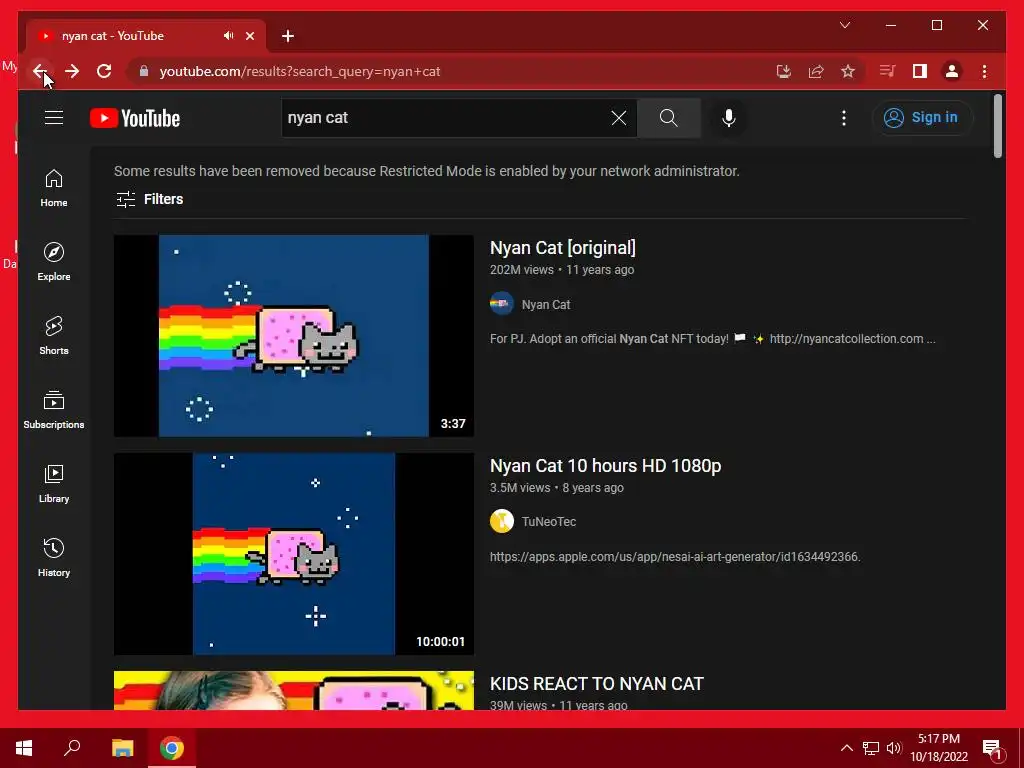Close the nyan cat - YouTube tab
Viewport: 1024px width, 768px height.
[x=249, y=36]
